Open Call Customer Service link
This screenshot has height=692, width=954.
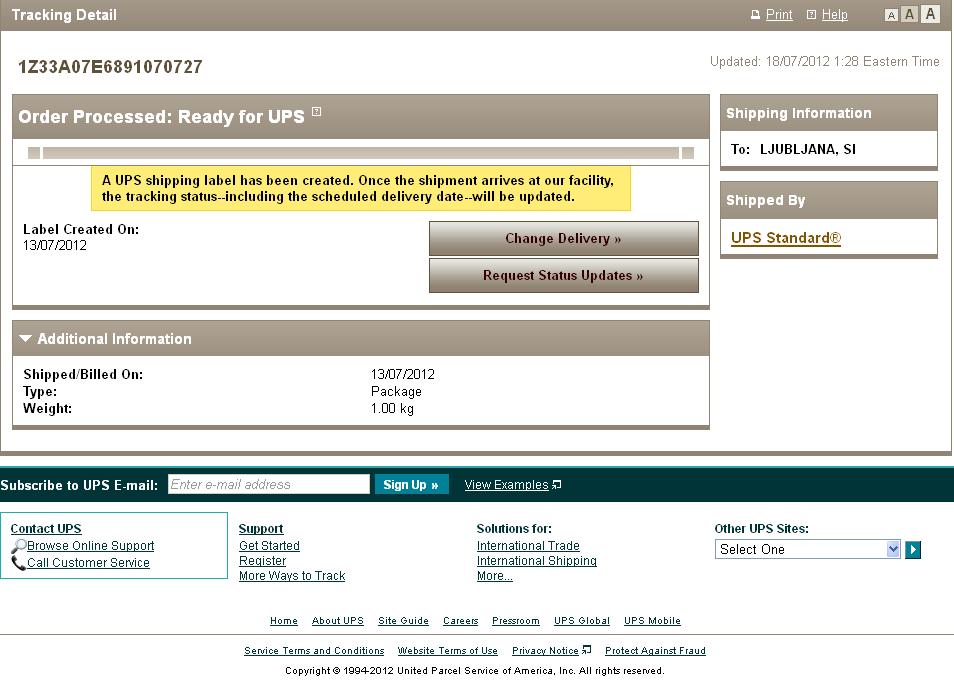pos(88,562)
